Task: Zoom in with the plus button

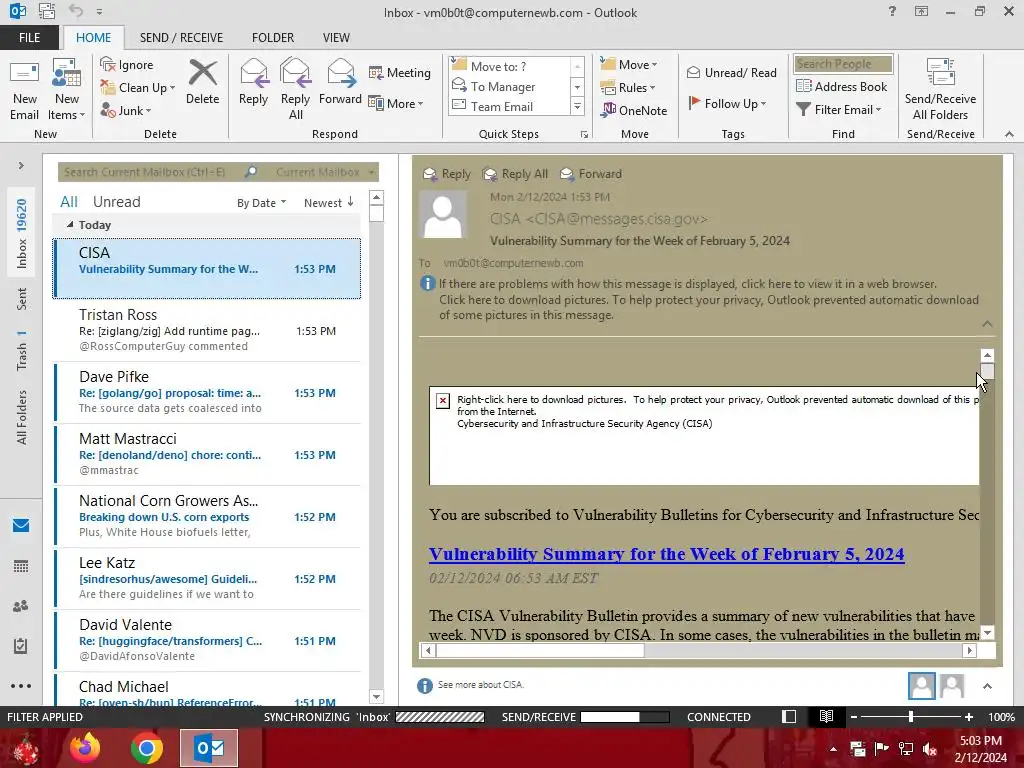Action: pos(968,717)
